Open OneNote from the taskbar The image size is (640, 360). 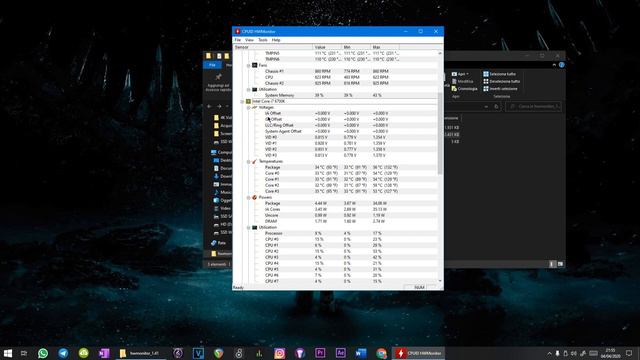click(x=104, y=353)
